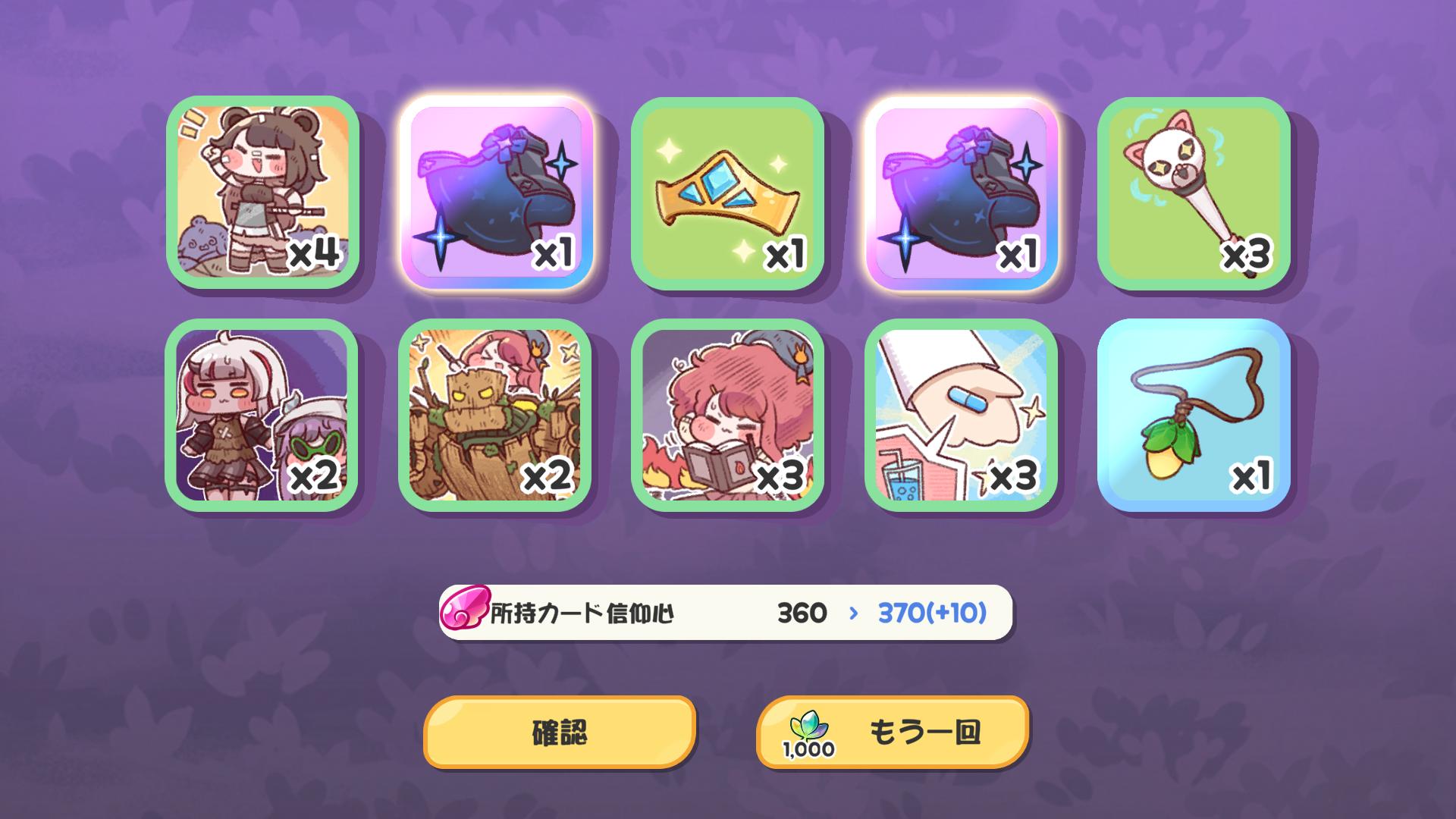This screenshot has width=1456, height=819.
Task: Click the 所持カード信仰心 bar
Action: coord(726,613)
